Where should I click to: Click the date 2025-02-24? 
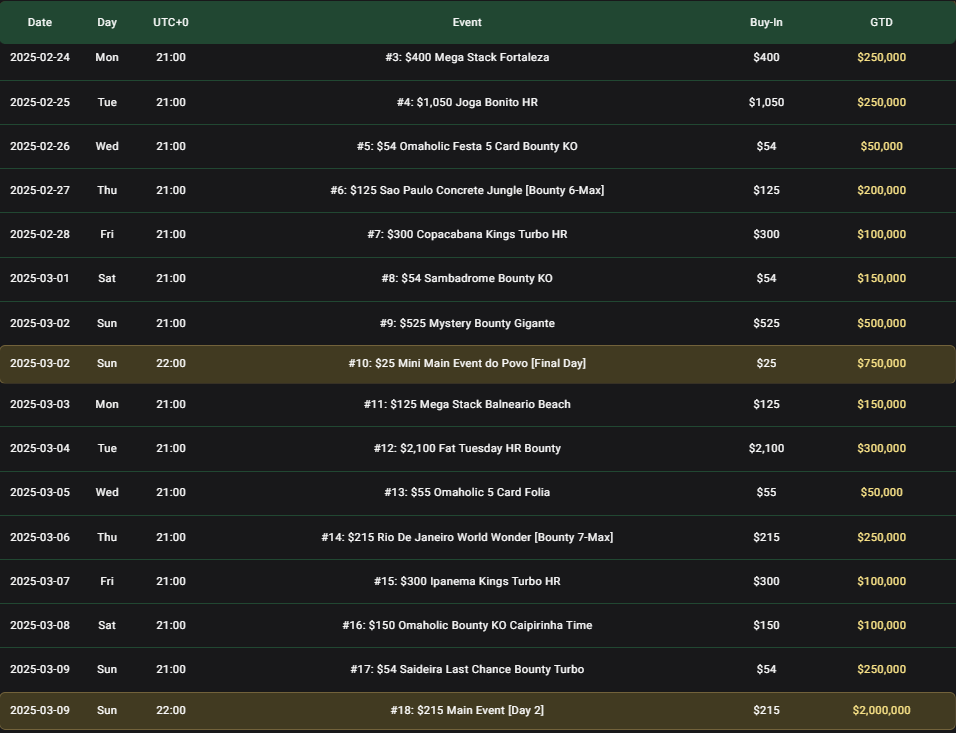pyautogui.click(x=40, y=57)
